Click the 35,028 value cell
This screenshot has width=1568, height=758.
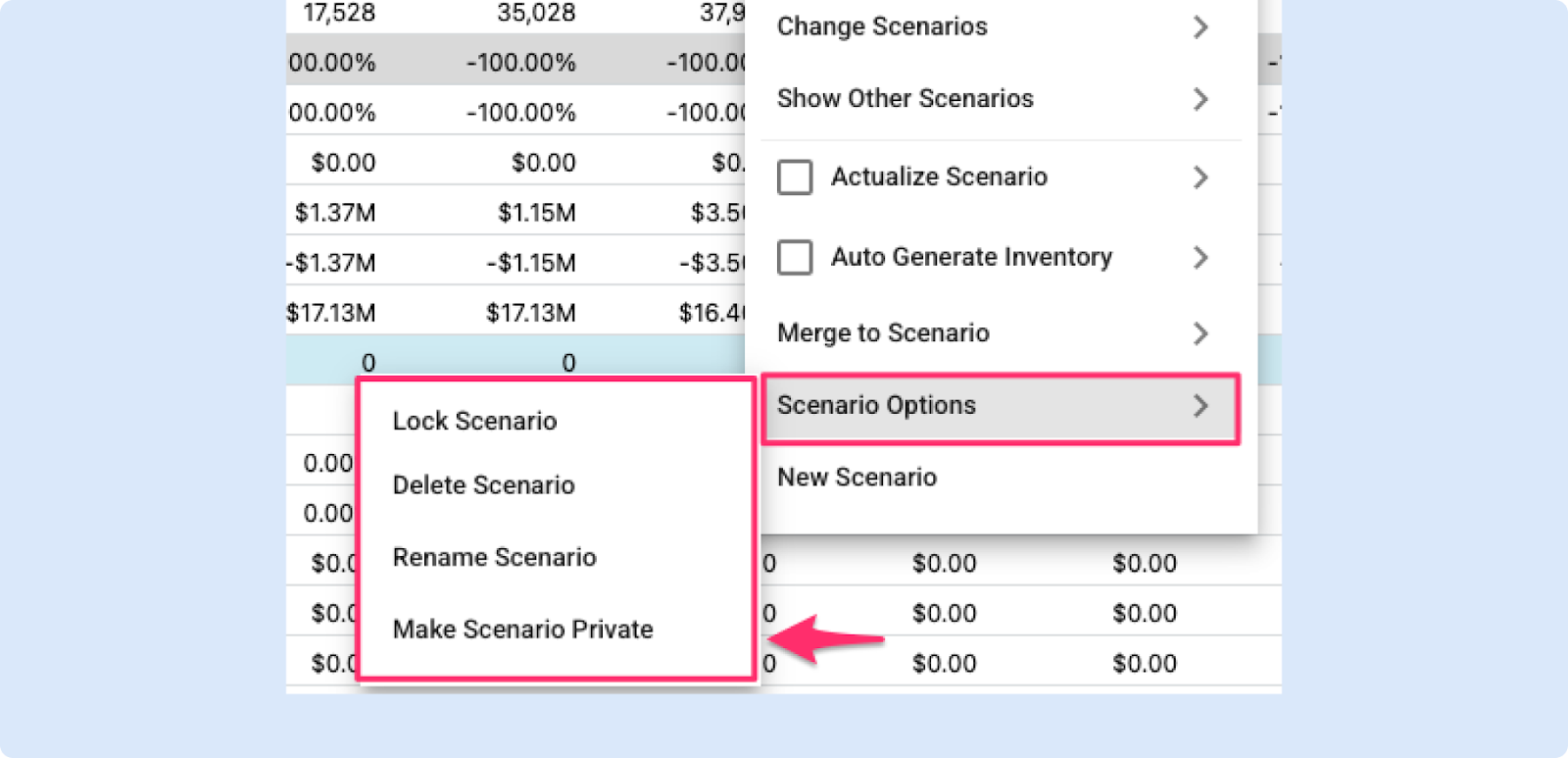[x=536, y=13]
